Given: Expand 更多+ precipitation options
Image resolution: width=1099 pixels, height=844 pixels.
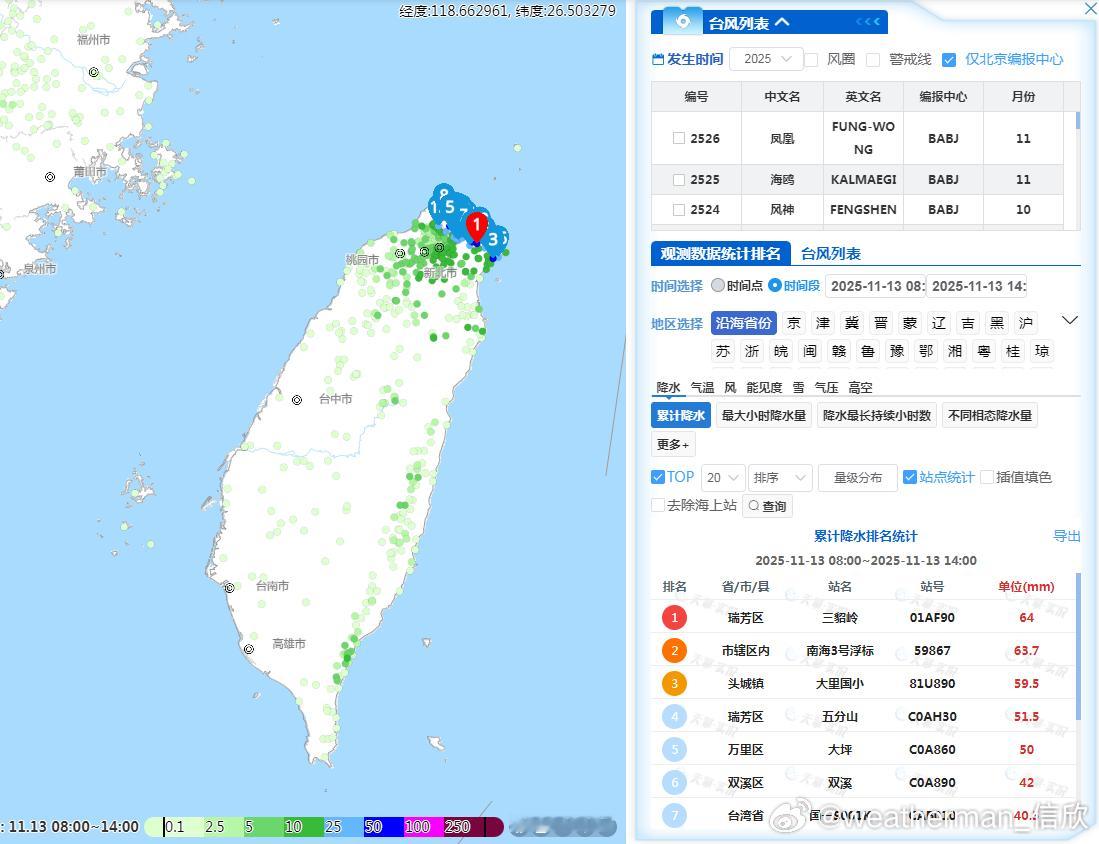Looking at the screenshot, I should (x=673, y=444).
